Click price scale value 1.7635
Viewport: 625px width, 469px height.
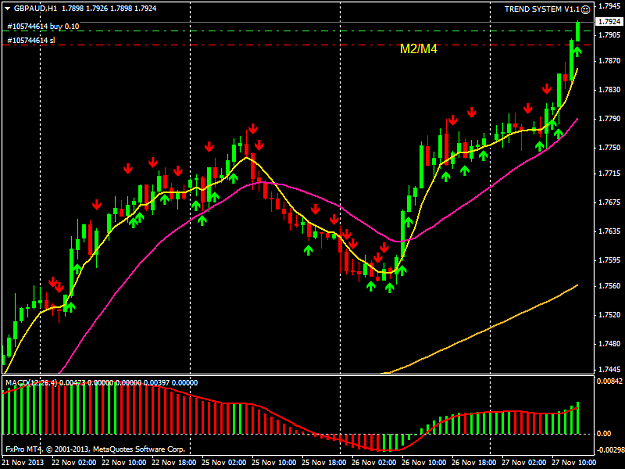click(609, 231)
